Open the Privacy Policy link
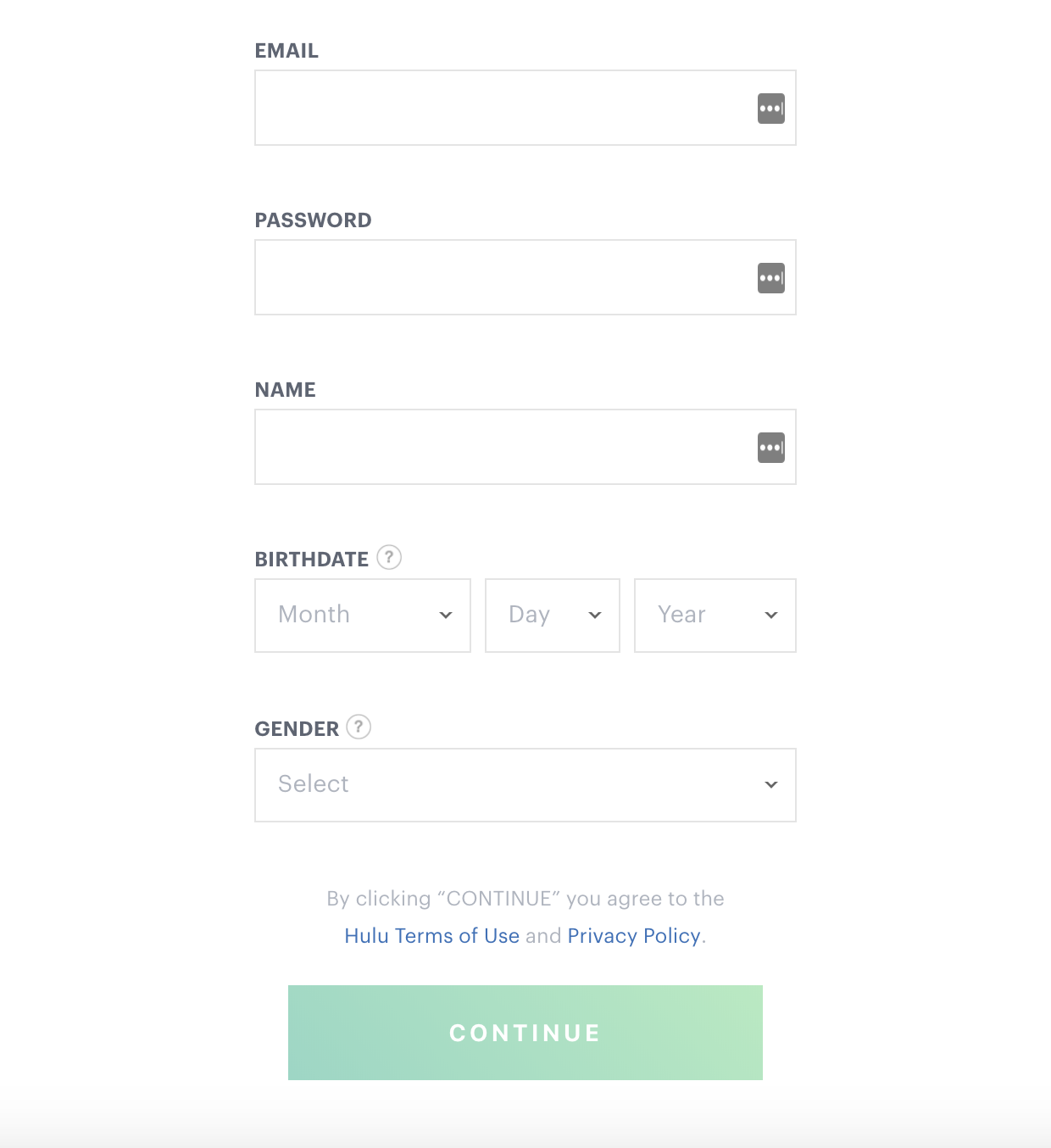Image resolution: width=1051 pixels, height=1148 pixels. tap(632, 935)
